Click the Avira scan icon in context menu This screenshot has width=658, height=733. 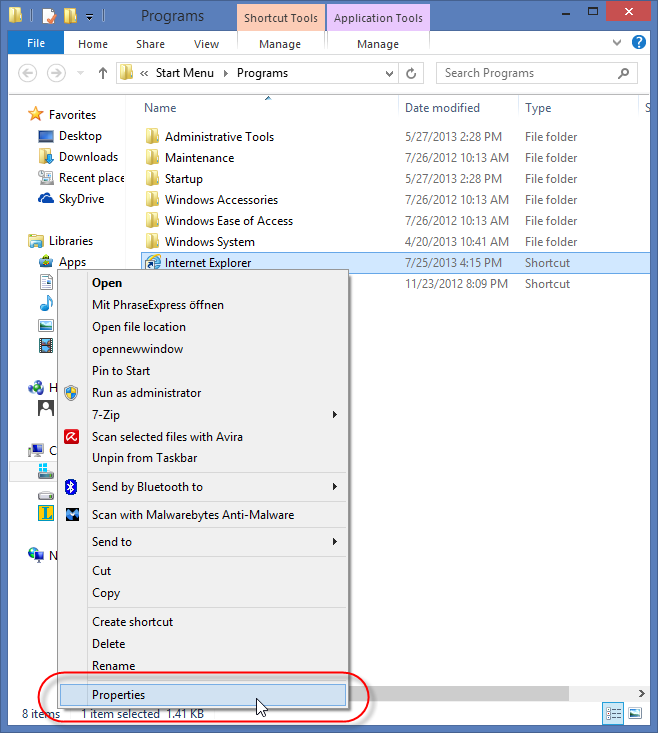click(71, 437)
